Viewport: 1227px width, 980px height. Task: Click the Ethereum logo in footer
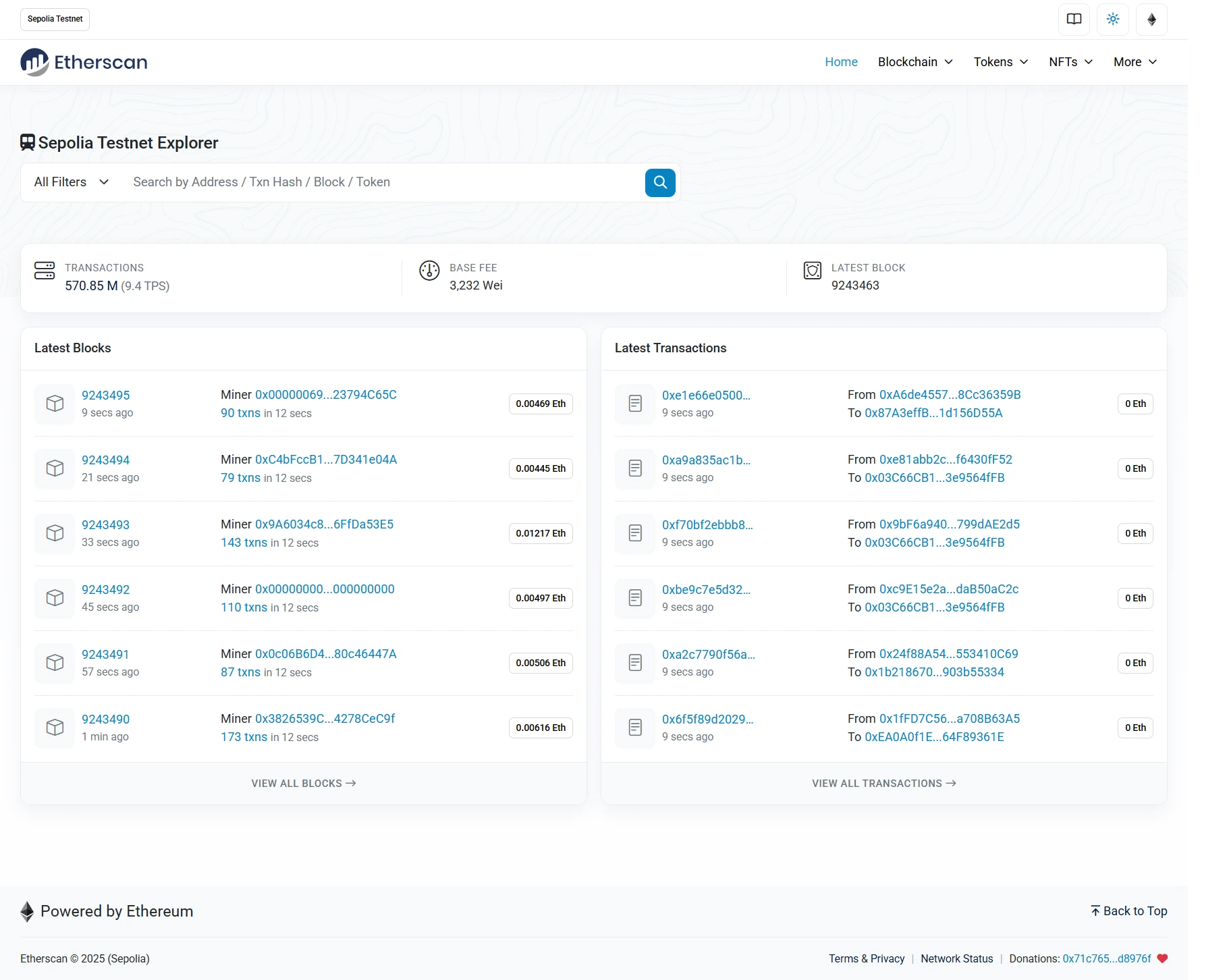(x=27, y=912)
